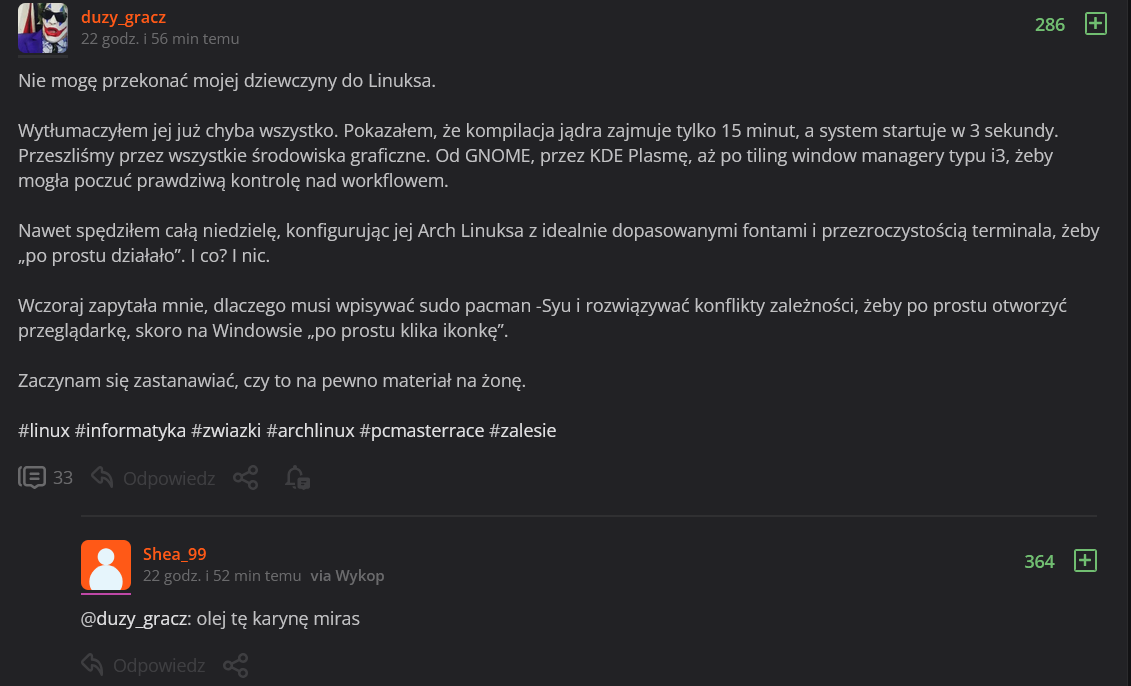
Task: Share Shea_99's comment using the share icon
Action: [x=235, y=665]
